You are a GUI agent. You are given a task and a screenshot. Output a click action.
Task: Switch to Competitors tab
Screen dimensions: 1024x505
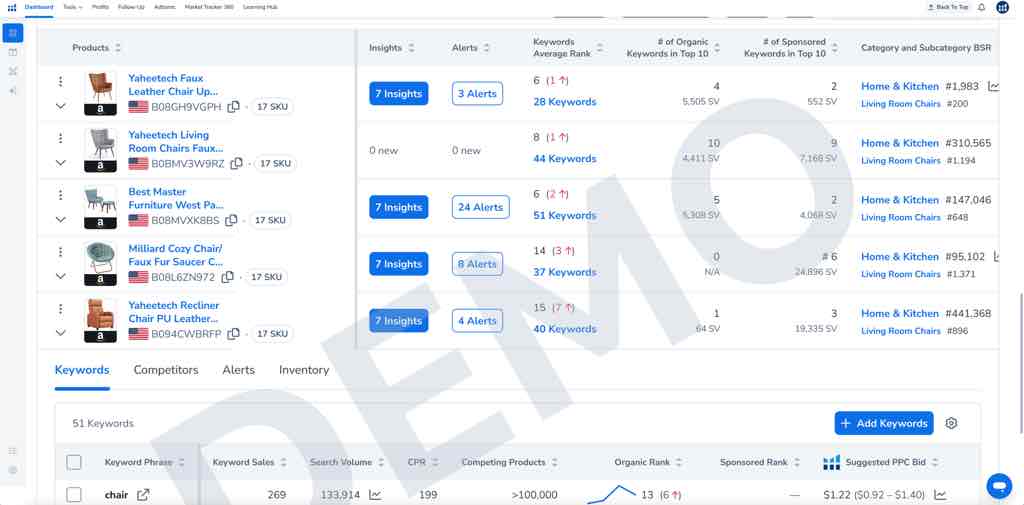(x=166, y=370)
